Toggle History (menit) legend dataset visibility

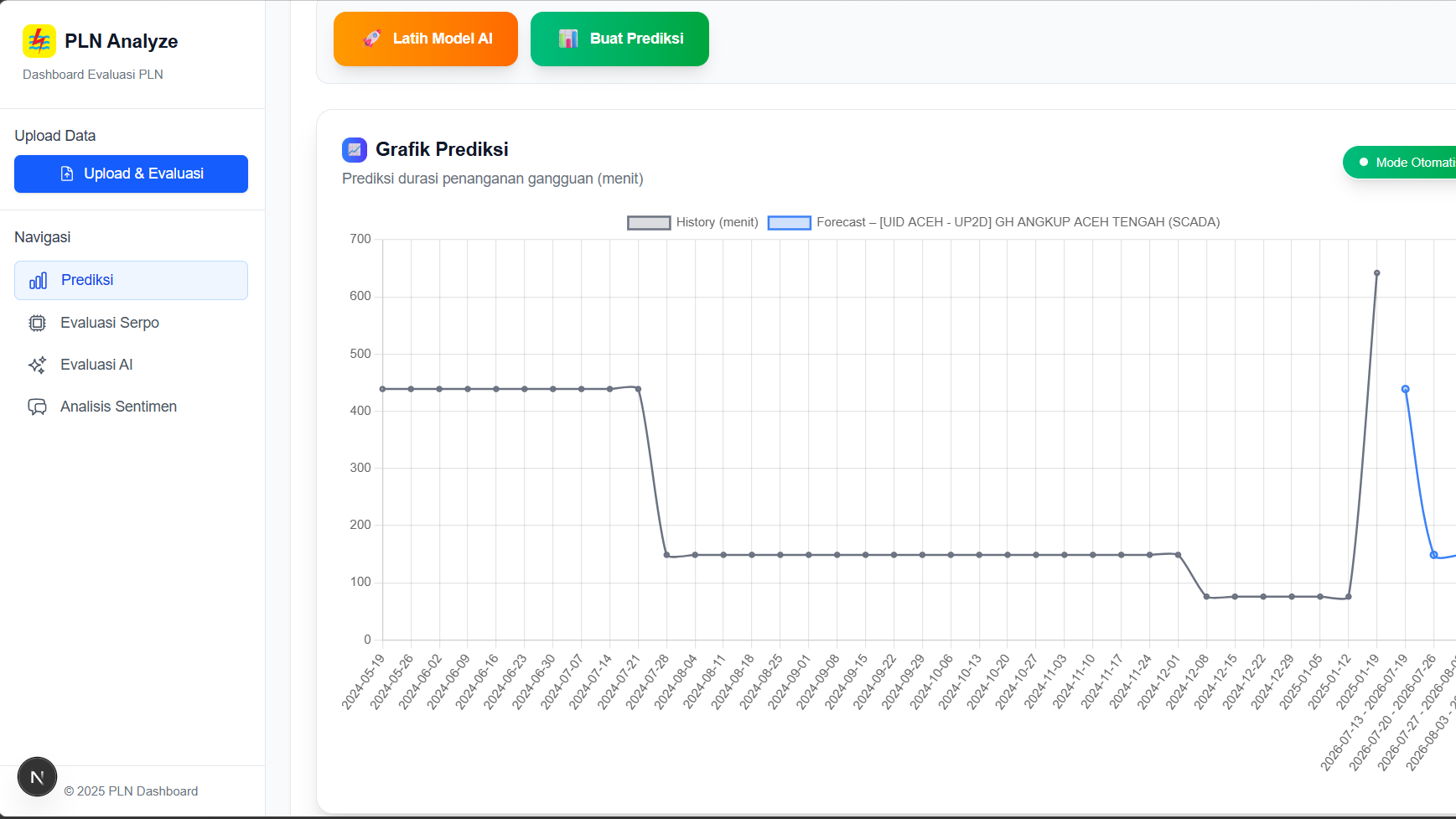pyautogui.click(x=692, y=222)
